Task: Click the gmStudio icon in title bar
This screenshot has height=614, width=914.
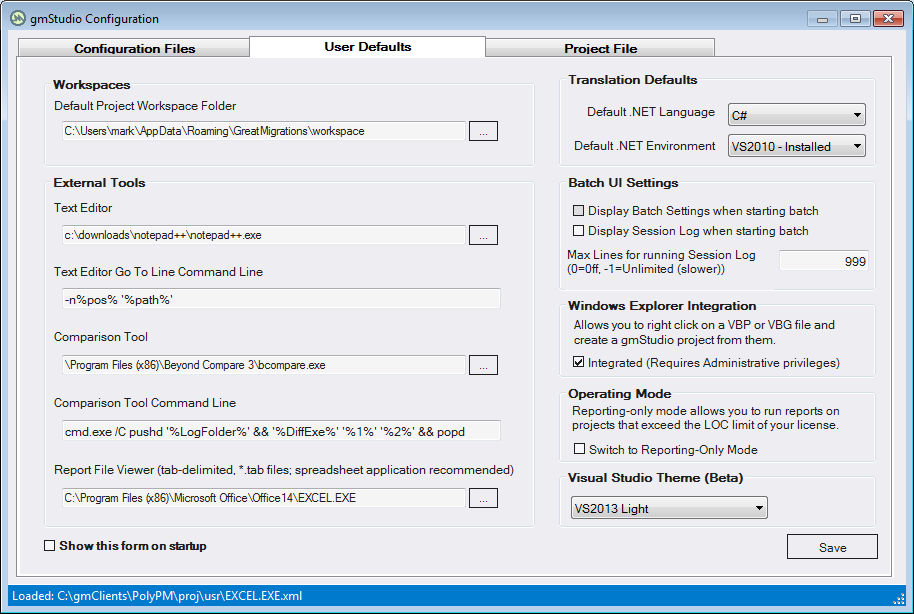Action: pos(18,18)
